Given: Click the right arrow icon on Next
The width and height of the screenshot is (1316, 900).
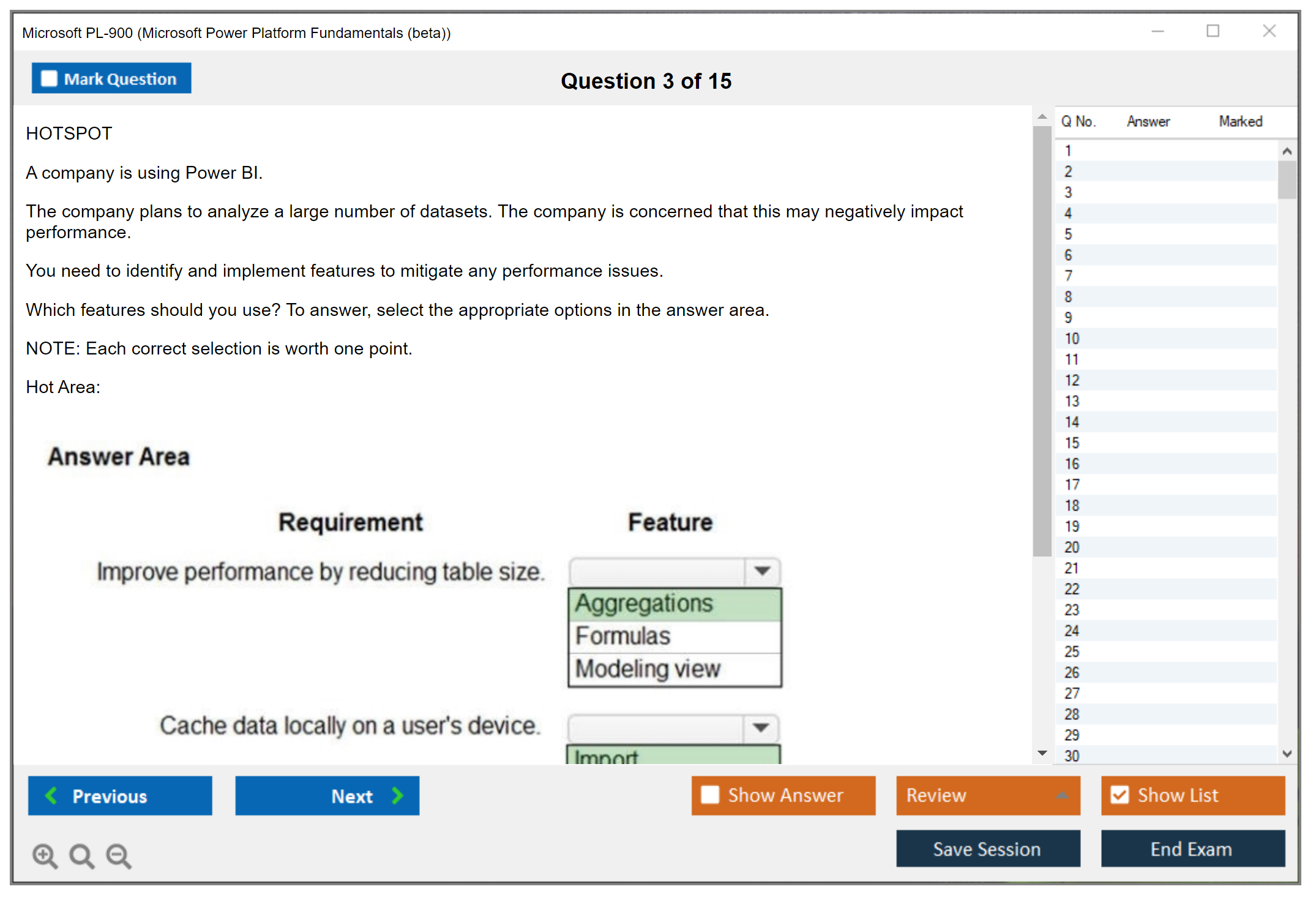Looking at the screenshot, I should (x=398, y=795).
